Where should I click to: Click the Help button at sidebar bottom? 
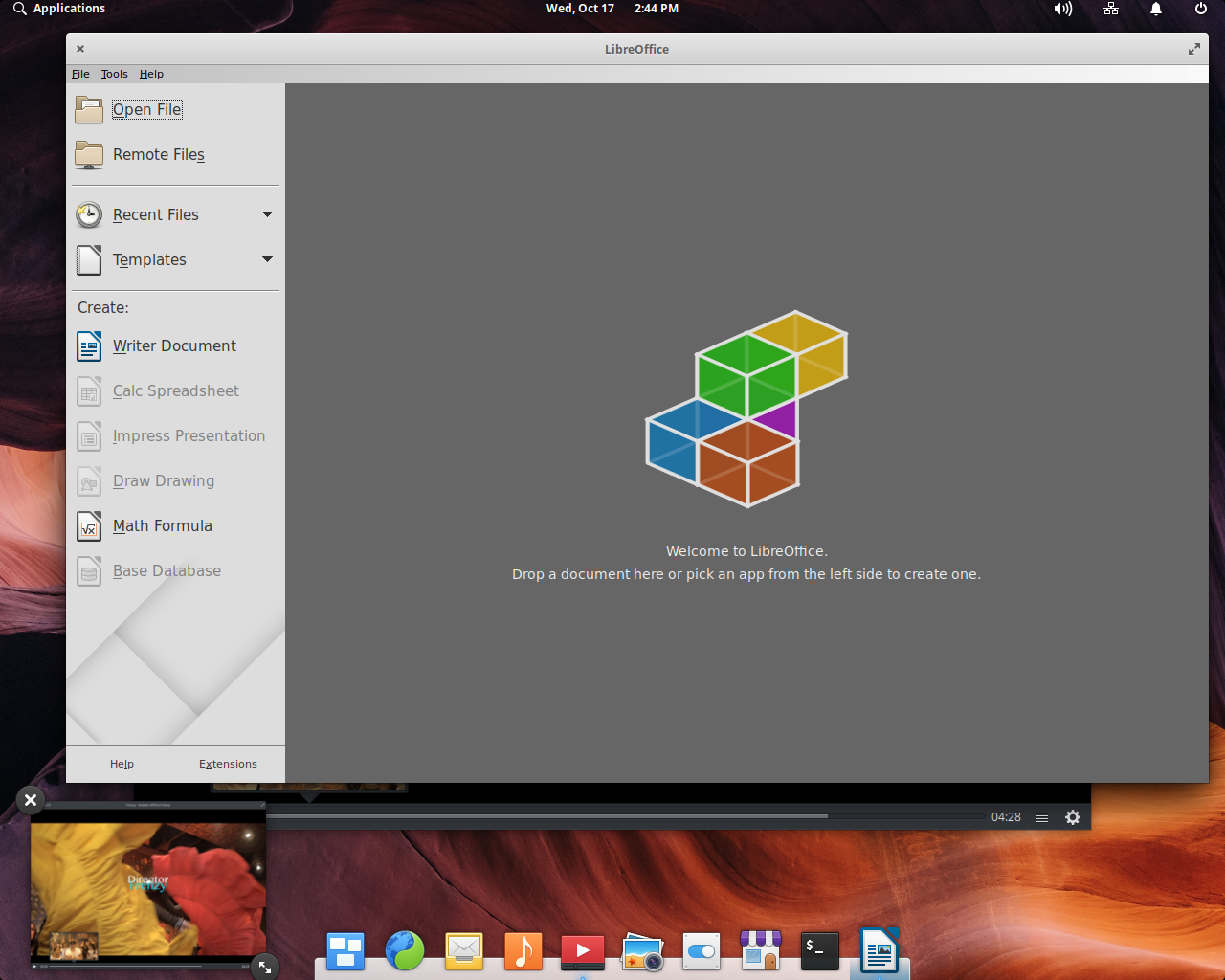click(122, 764)
